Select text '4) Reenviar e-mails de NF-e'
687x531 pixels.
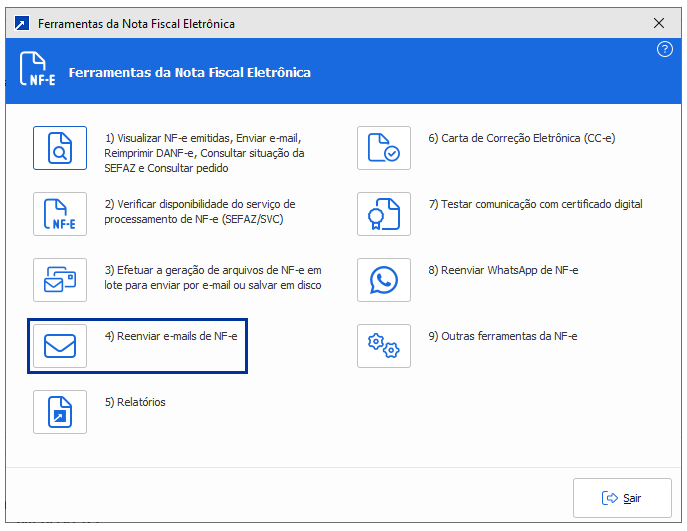click(171, 336)
